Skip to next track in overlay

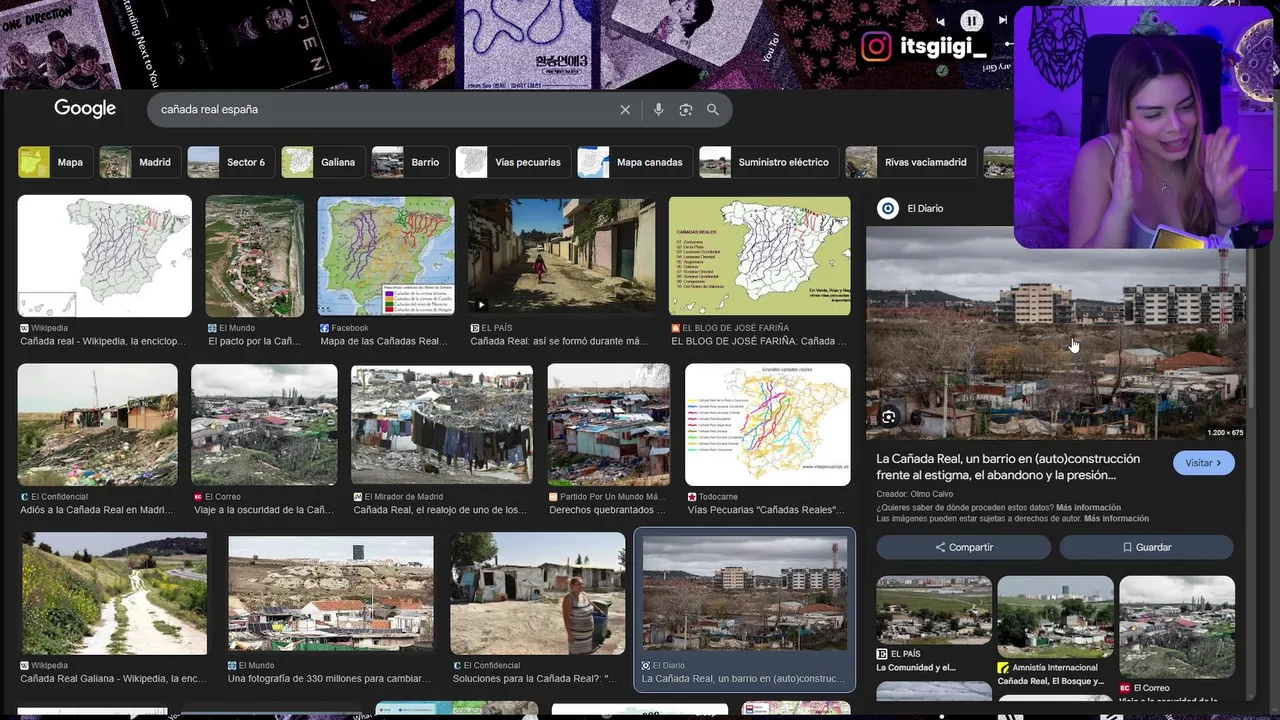[x=1003, y=20]
